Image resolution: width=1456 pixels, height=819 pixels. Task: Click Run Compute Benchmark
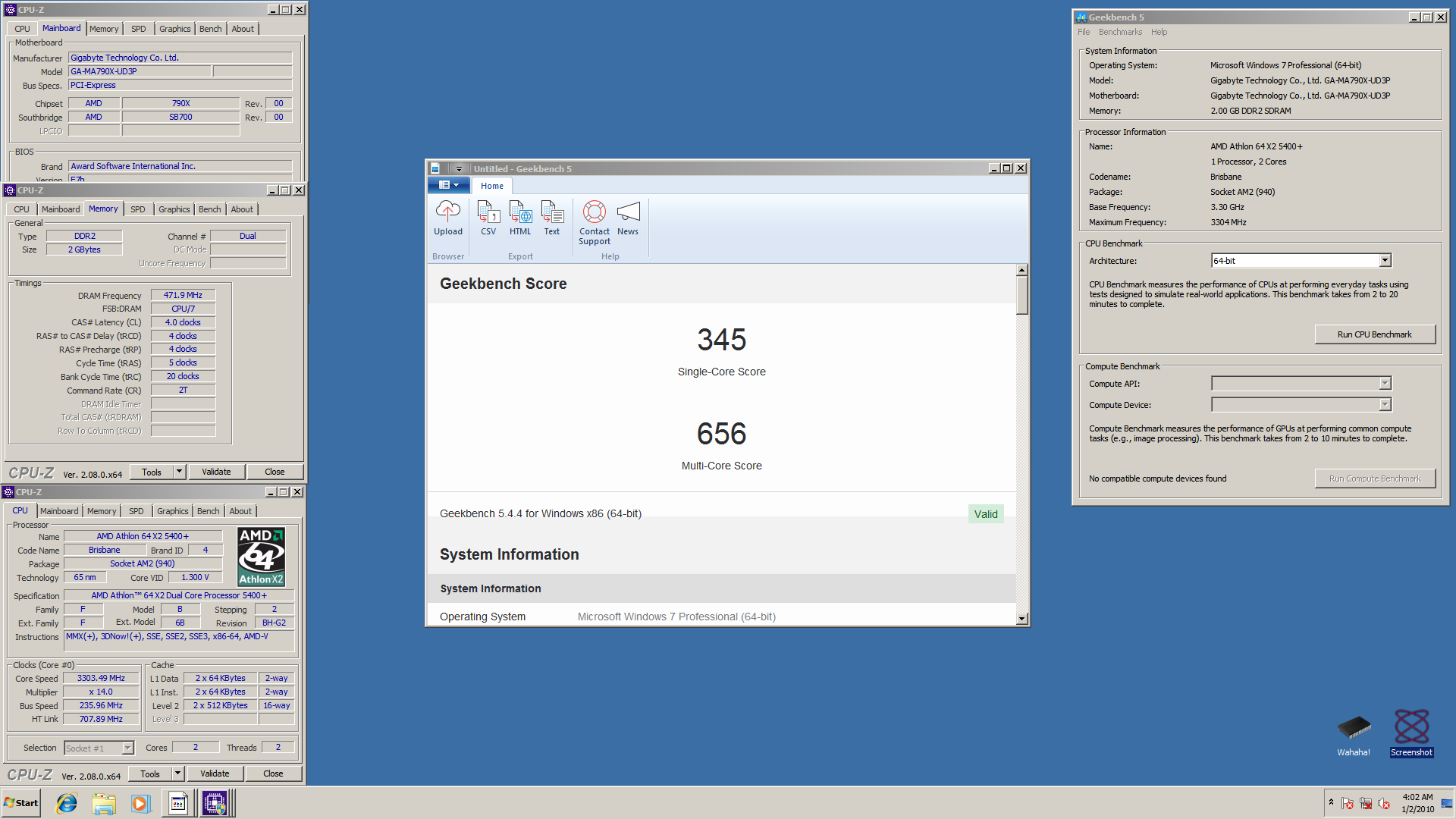1374,479
